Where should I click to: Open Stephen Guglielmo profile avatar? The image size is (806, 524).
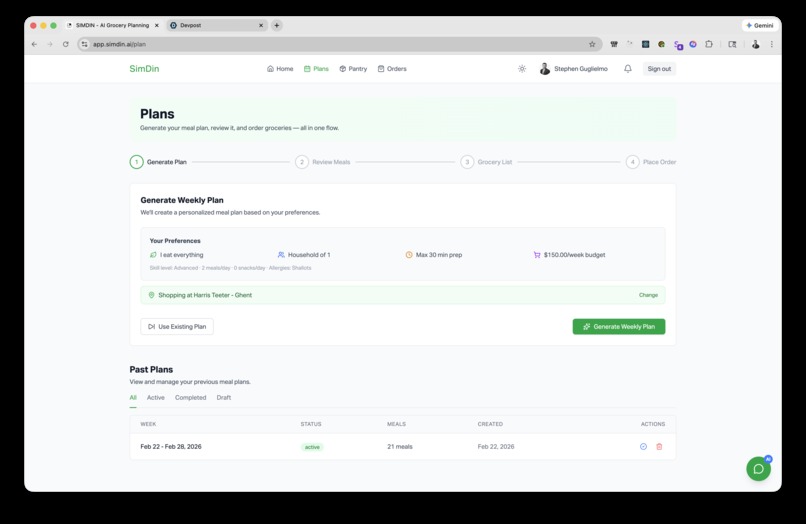pyautogui.click(x=545, y=68)
